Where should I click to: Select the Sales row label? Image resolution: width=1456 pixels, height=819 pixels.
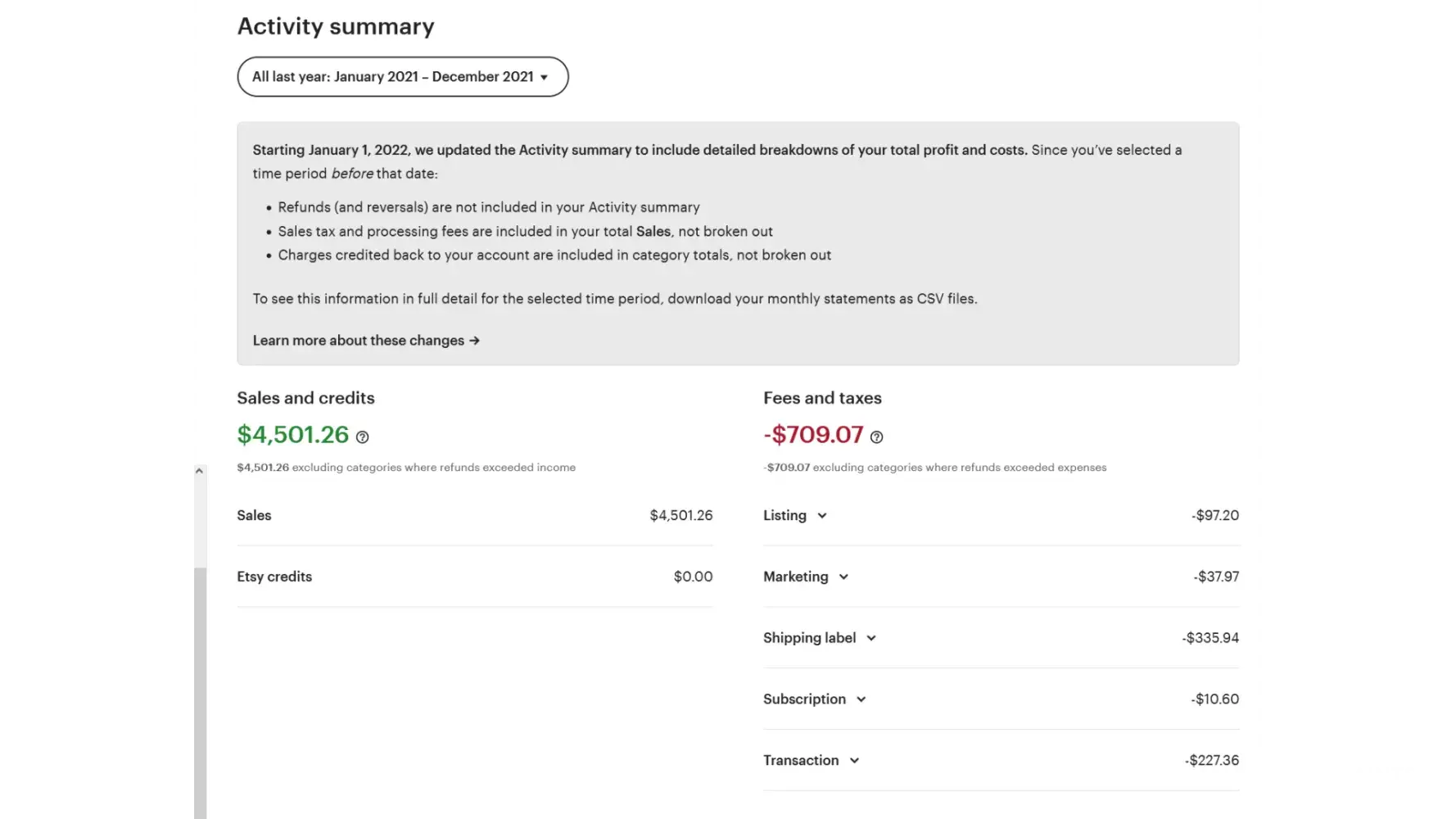pyautogui.click(x=254, y=516)
